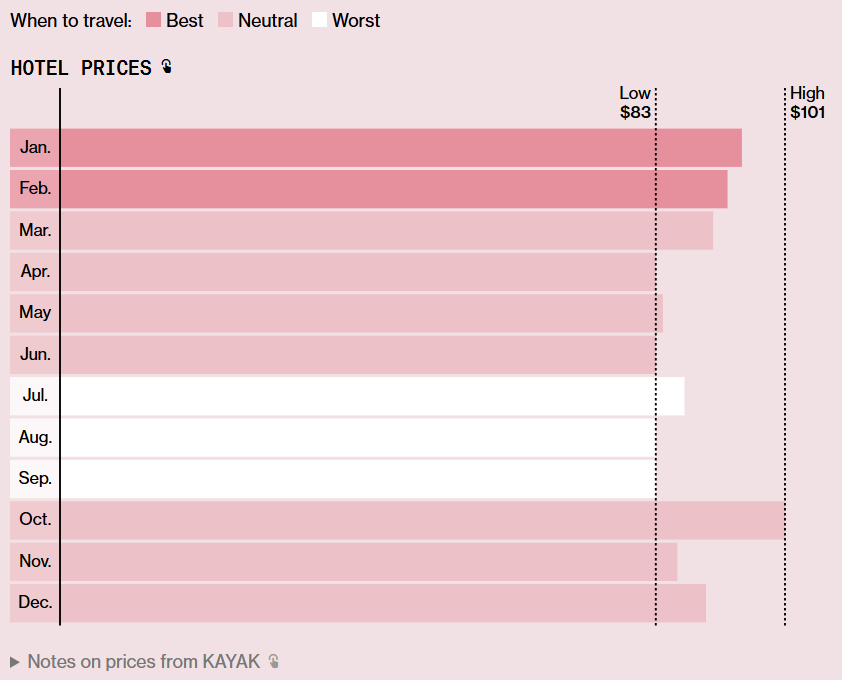The width and height of the screenshot is (842, 680).
Task: Click the July price bar
Action: 372,396
